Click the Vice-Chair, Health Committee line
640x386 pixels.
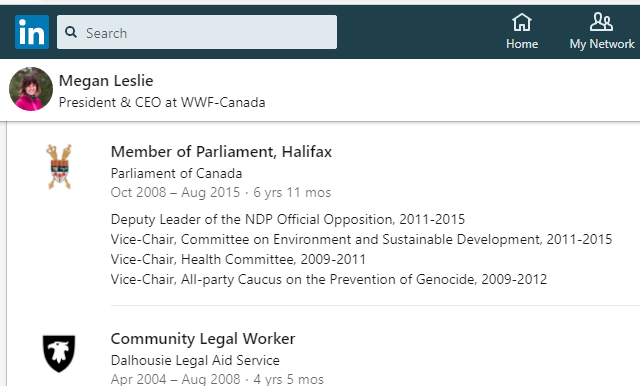[x=238, y=259]
